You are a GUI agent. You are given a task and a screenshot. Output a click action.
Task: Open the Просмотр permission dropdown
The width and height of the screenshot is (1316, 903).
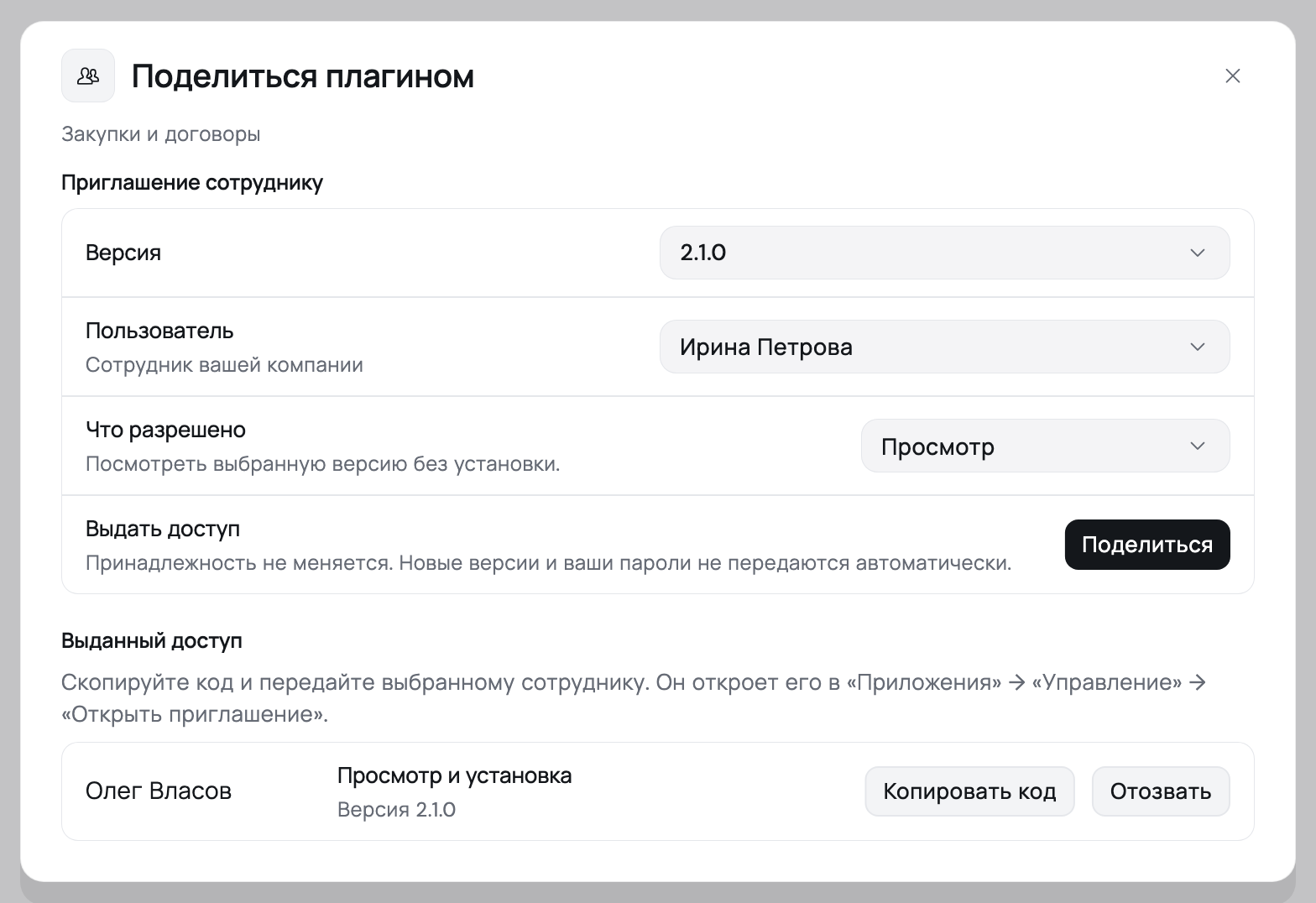[1045, 446]
